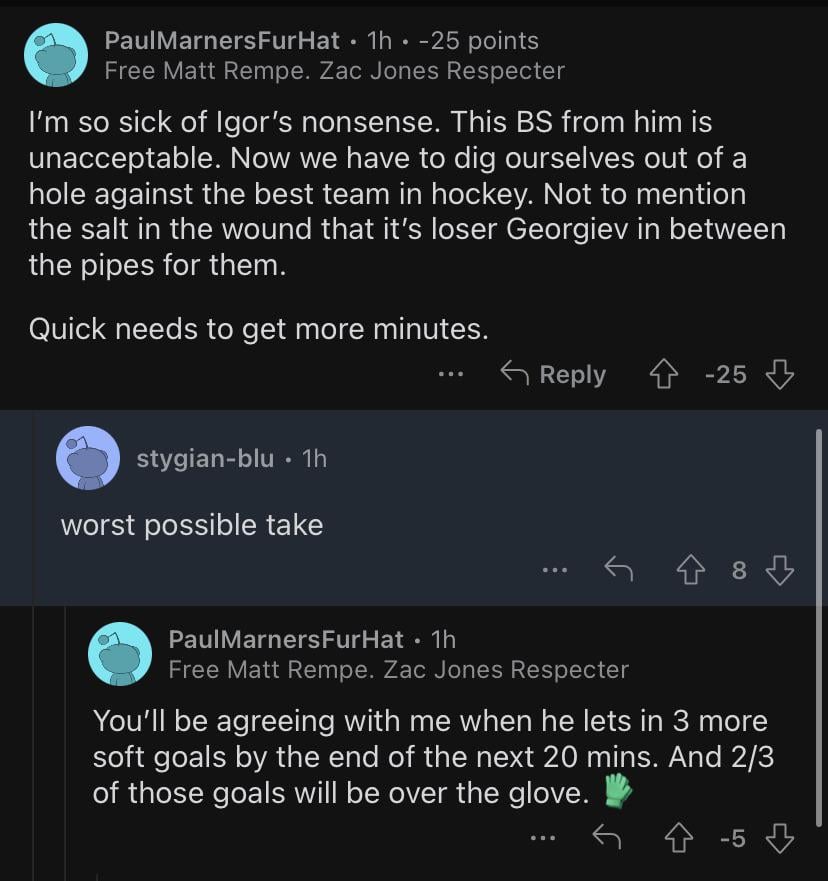Open more options on stygian-blu's comment

pos(554,570)
